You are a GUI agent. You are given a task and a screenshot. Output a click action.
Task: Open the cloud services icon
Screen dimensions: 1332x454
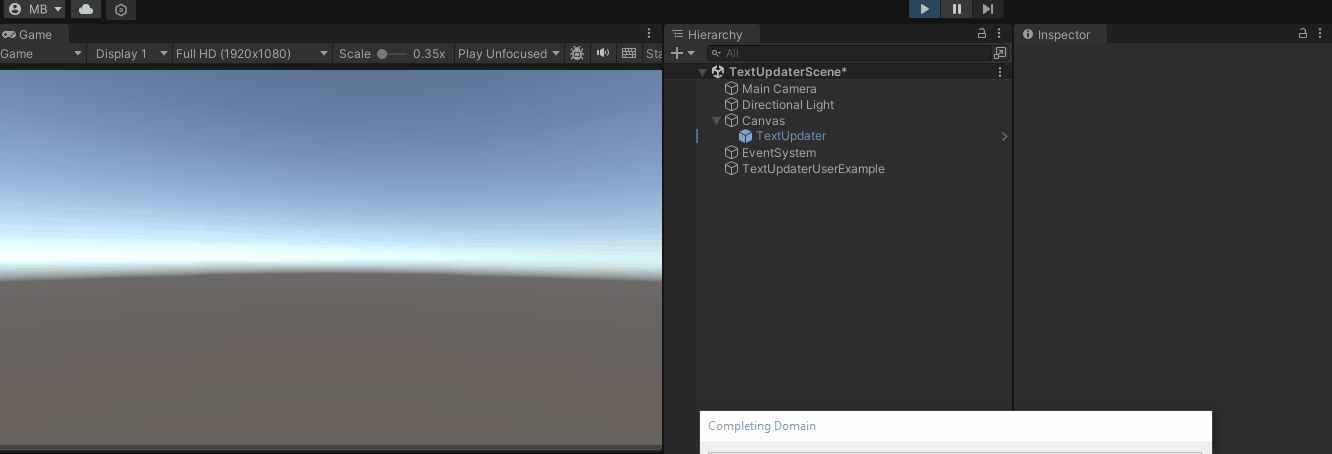(x=86, y=10)
